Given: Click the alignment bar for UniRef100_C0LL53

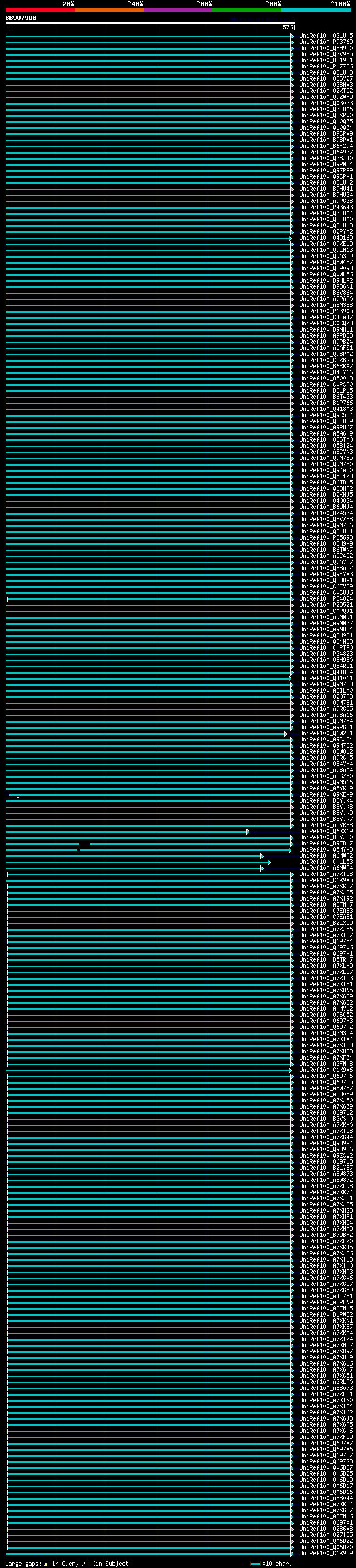Looking at the screenshot, I should pos(138,863).
